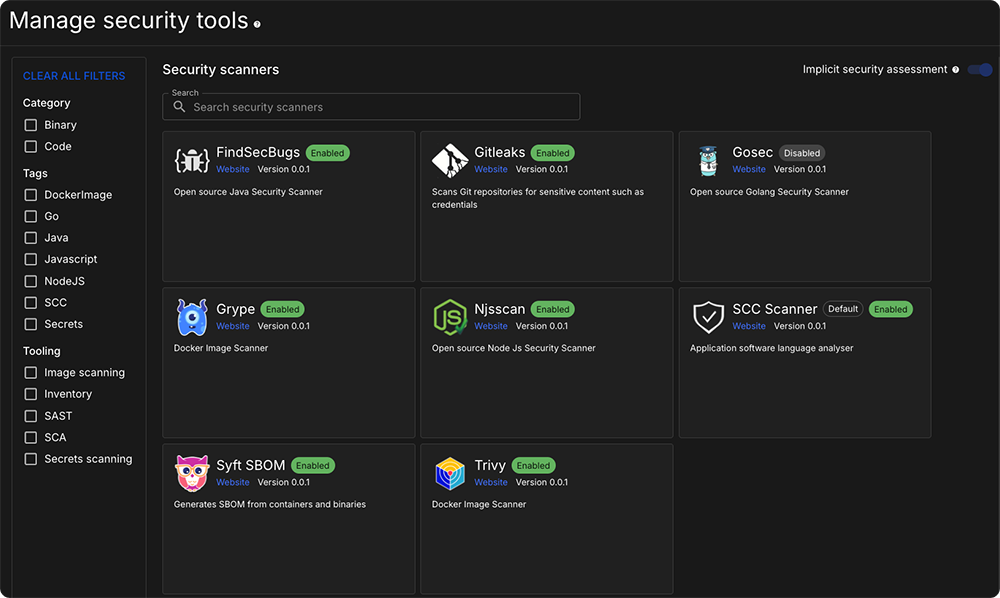Click the FindSecBugs Enabled badge
The height and width of the screenshot is (598, 1000).
point(328,153)
